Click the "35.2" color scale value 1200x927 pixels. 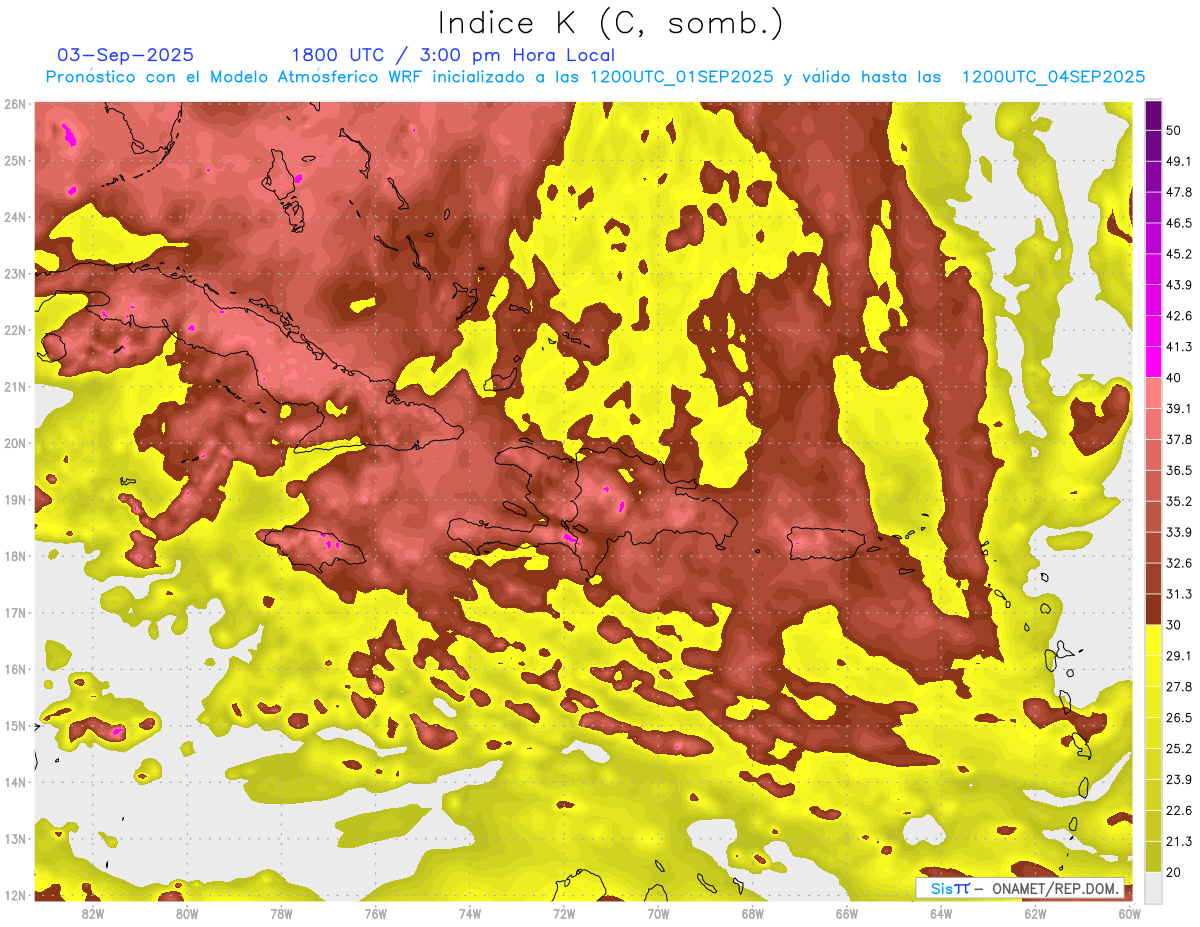tap(1179, 501)
